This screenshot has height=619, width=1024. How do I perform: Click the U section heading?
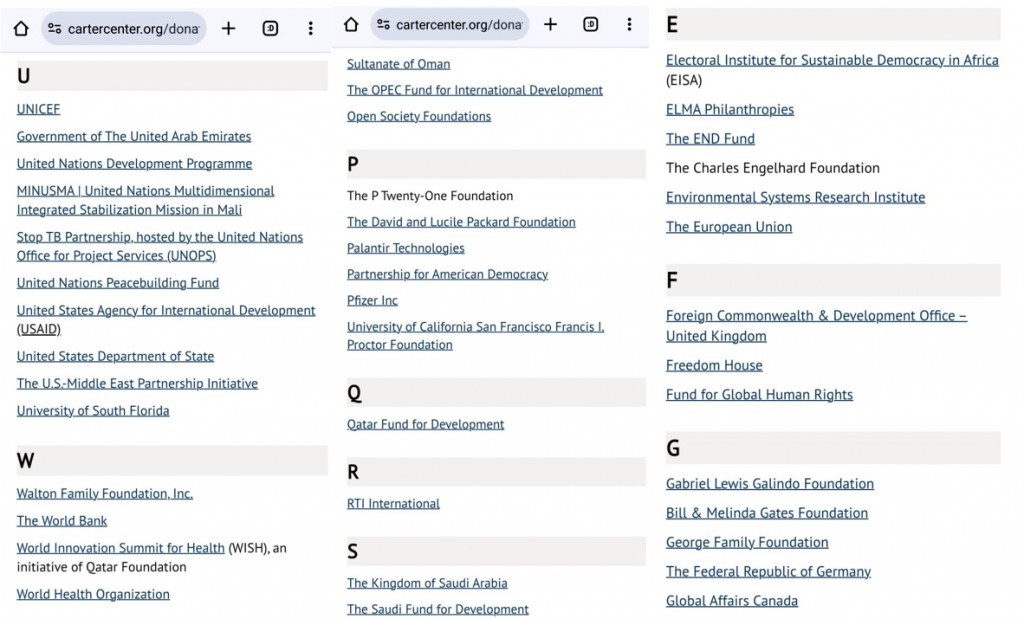tap(172, 76)
